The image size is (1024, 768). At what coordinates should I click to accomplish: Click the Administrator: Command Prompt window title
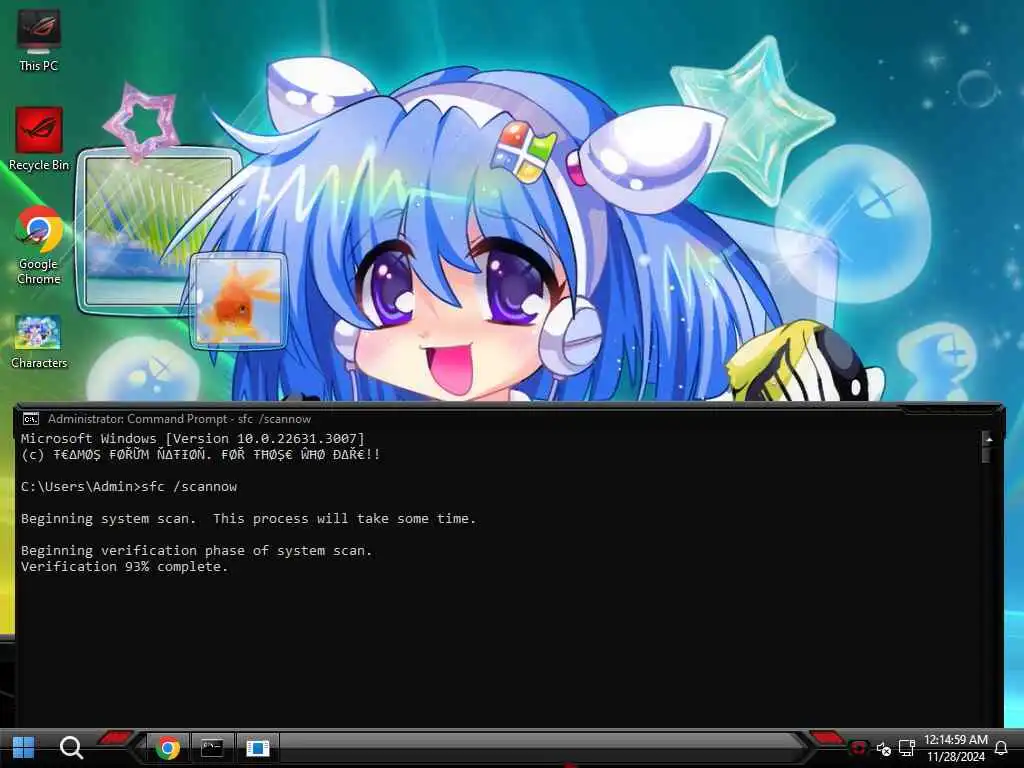(179, 419)
